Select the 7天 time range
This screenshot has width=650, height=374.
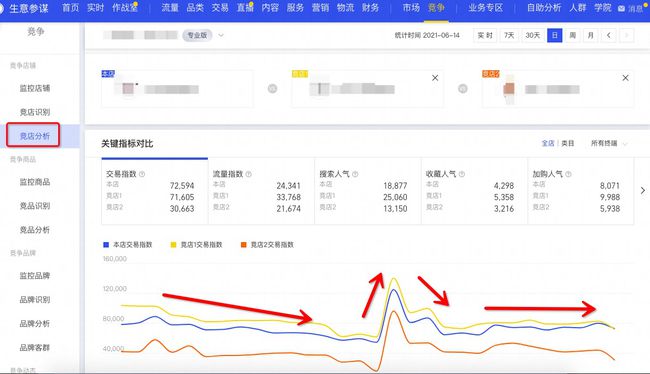point(509,35)
